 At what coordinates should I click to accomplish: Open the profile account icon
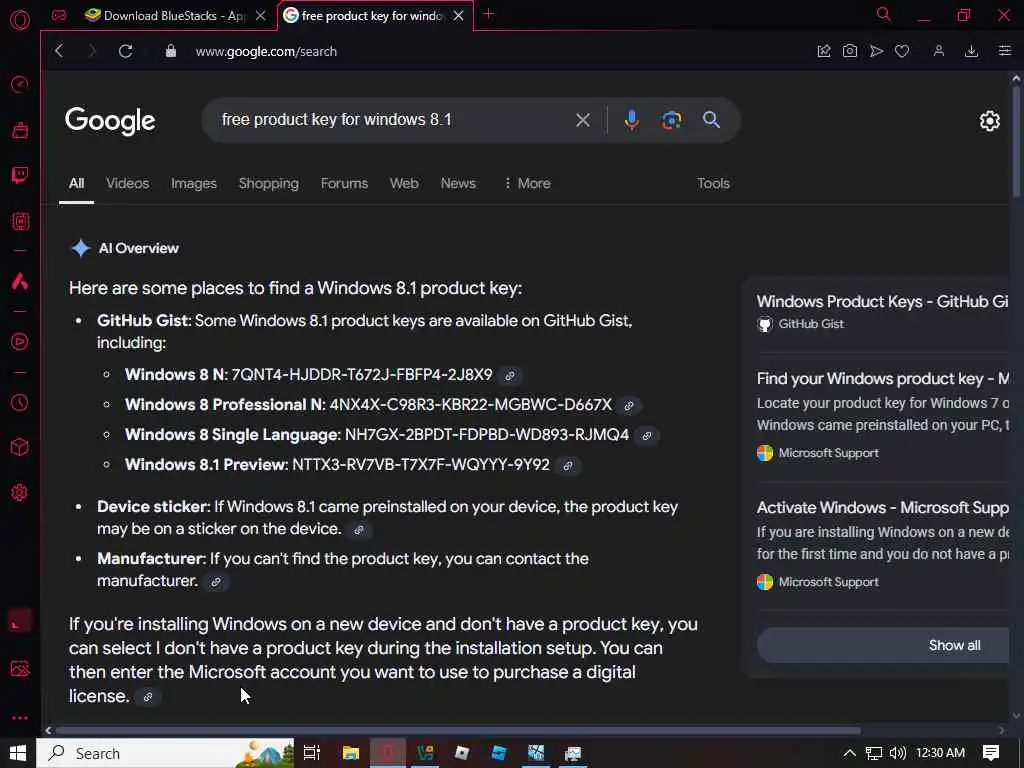938,51
